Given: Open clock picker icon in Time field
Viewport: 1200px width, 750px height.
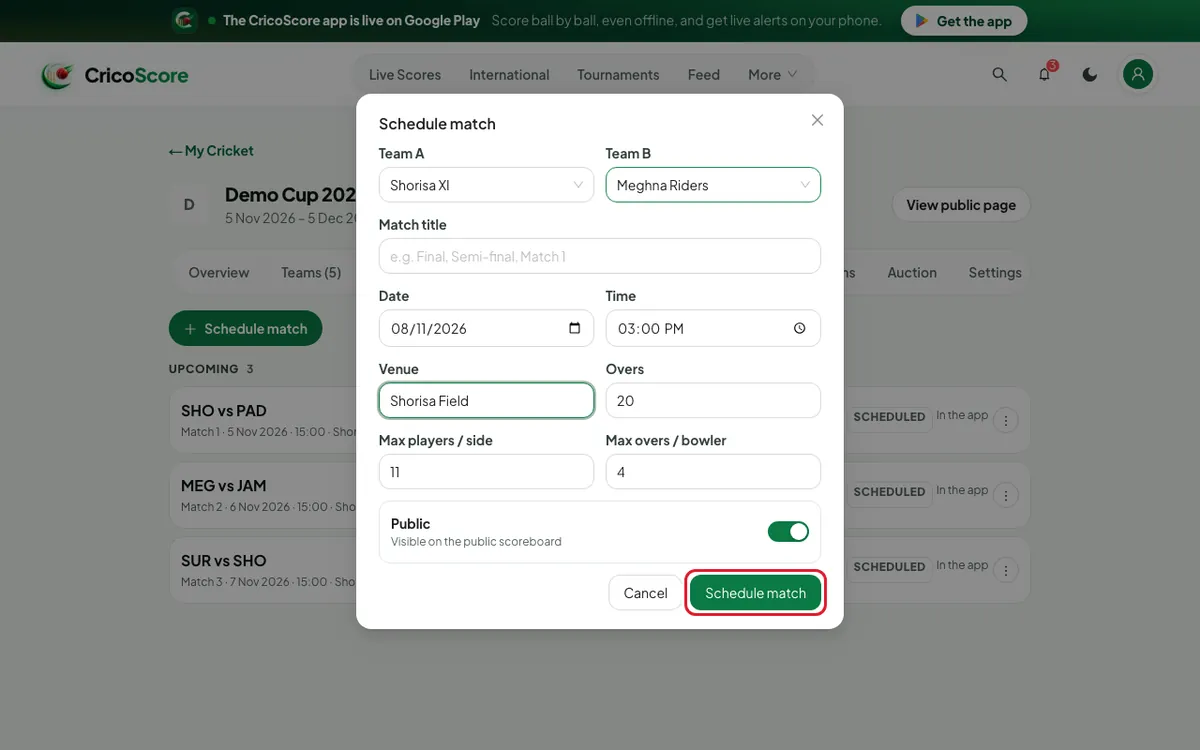Looking at the screenshot, I should [x=799, y=328].
